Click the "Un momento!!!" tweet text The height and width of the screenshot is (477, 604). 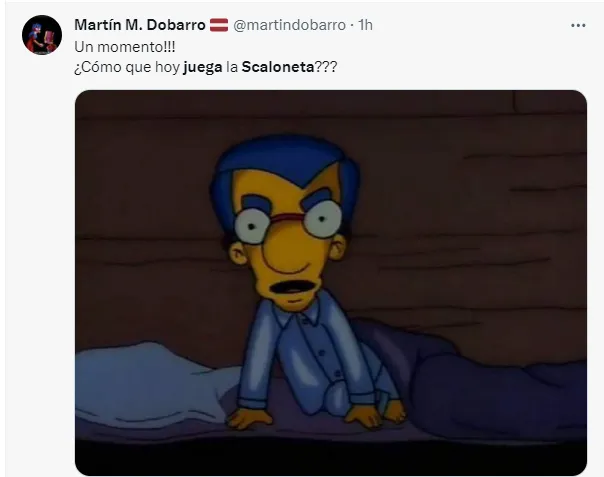coord(125,47)
